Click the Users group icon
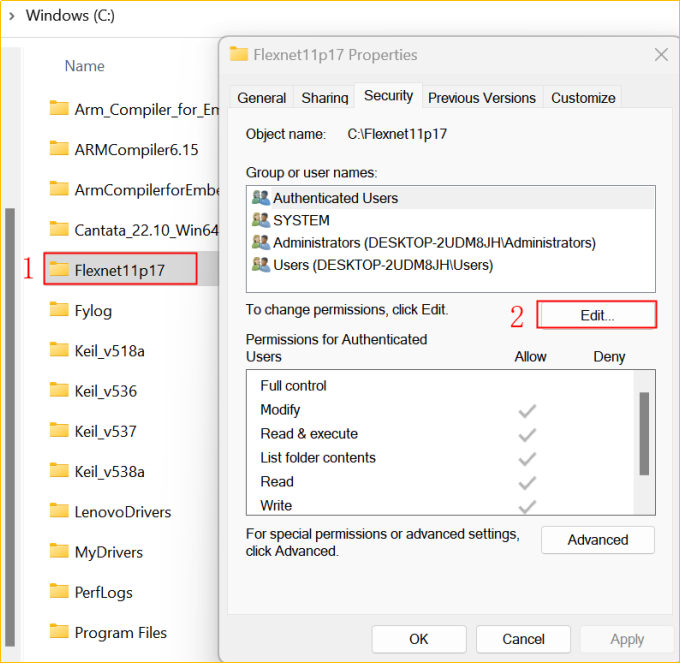The width and height of the screenshot is (681, 664). (x=261, y=265)
